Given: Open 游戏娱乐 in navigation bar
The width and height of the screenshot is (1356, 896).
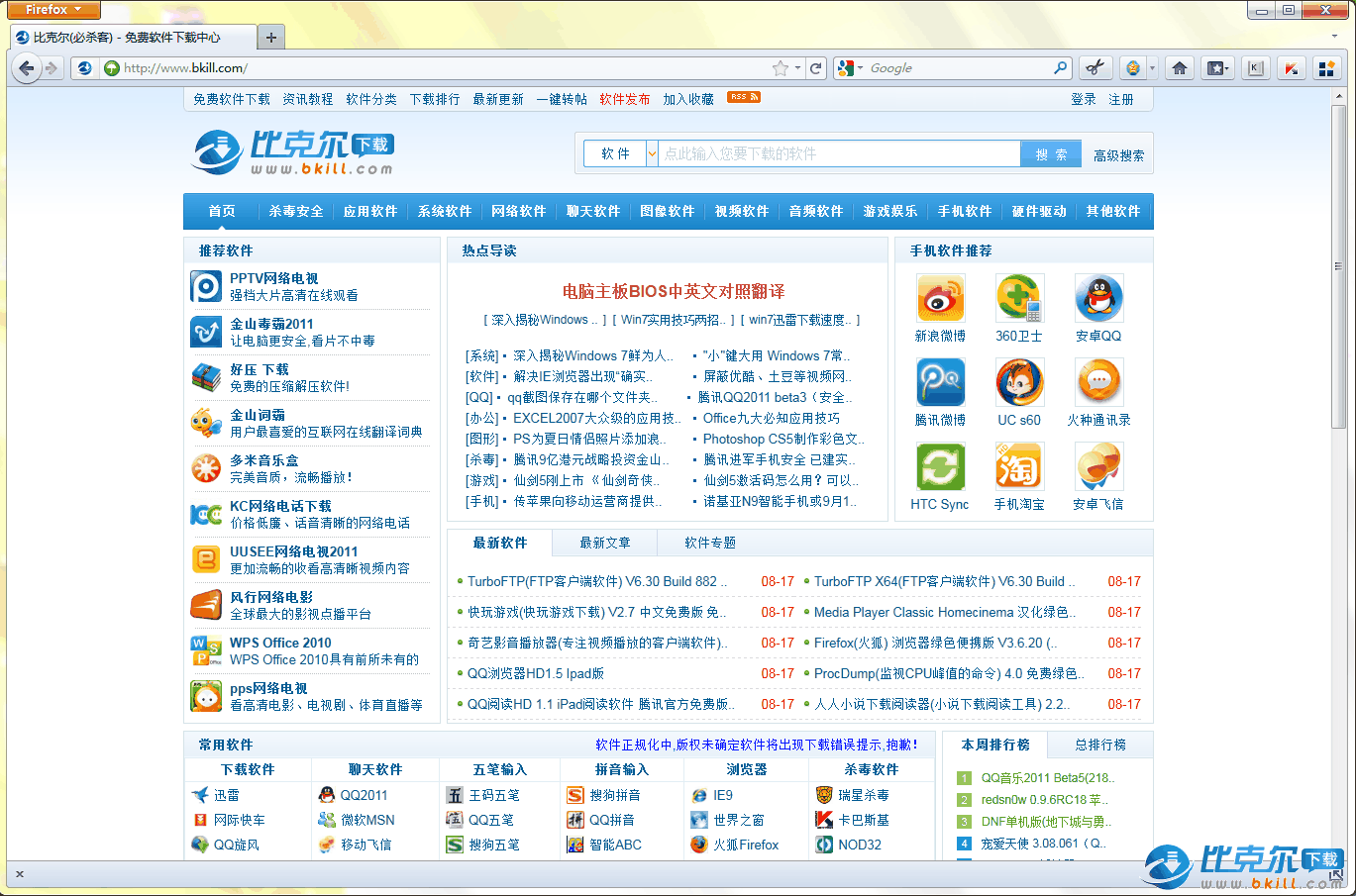Looking at the screenshot, I should [889, 211].
